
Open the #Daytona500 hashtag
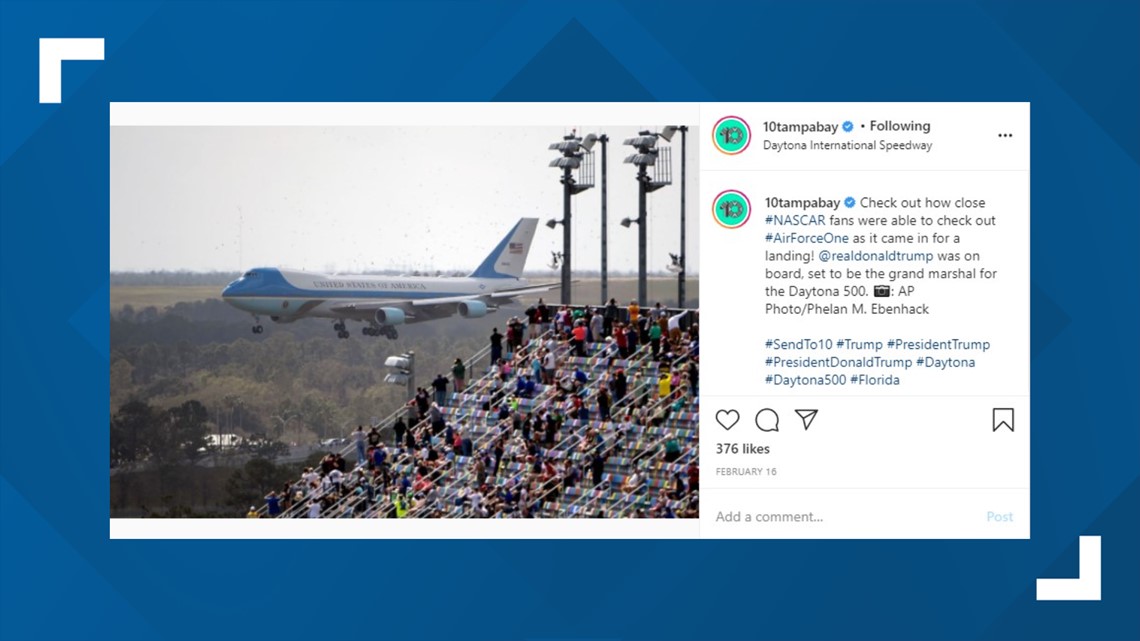(x=806, y=380)
